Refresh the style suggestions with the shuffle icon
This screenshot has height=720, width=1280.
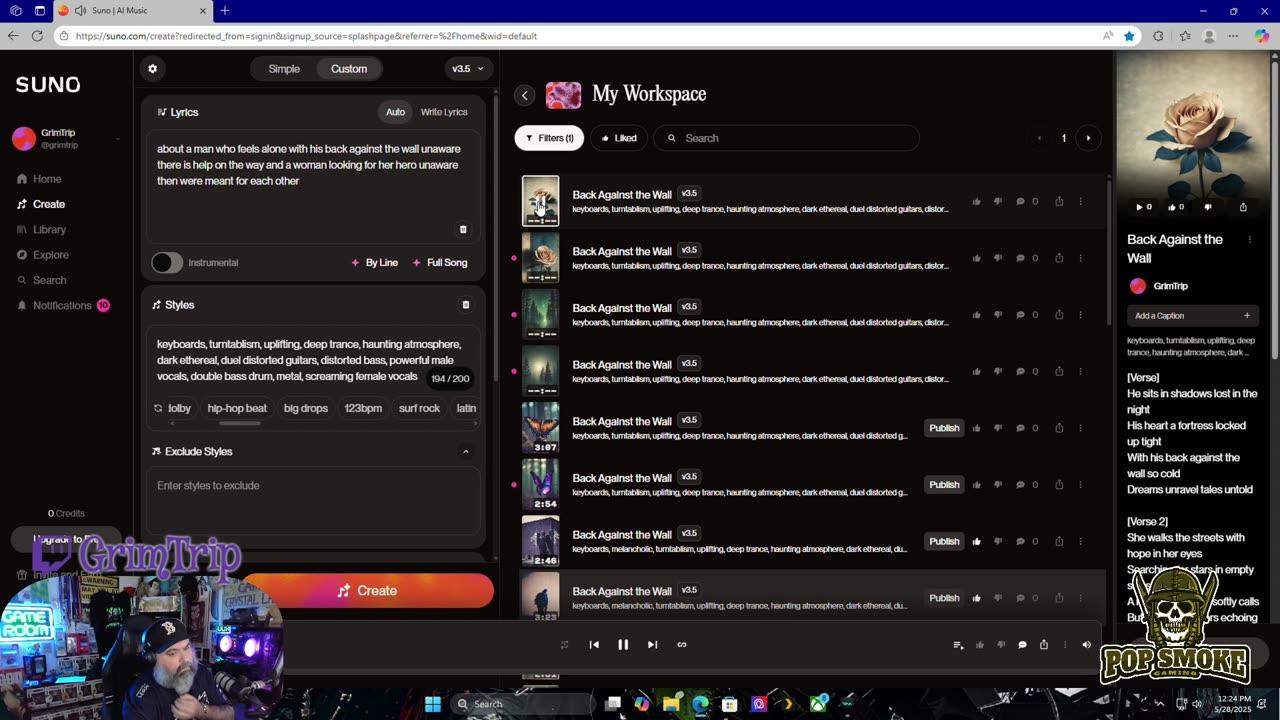pos(158,408)
